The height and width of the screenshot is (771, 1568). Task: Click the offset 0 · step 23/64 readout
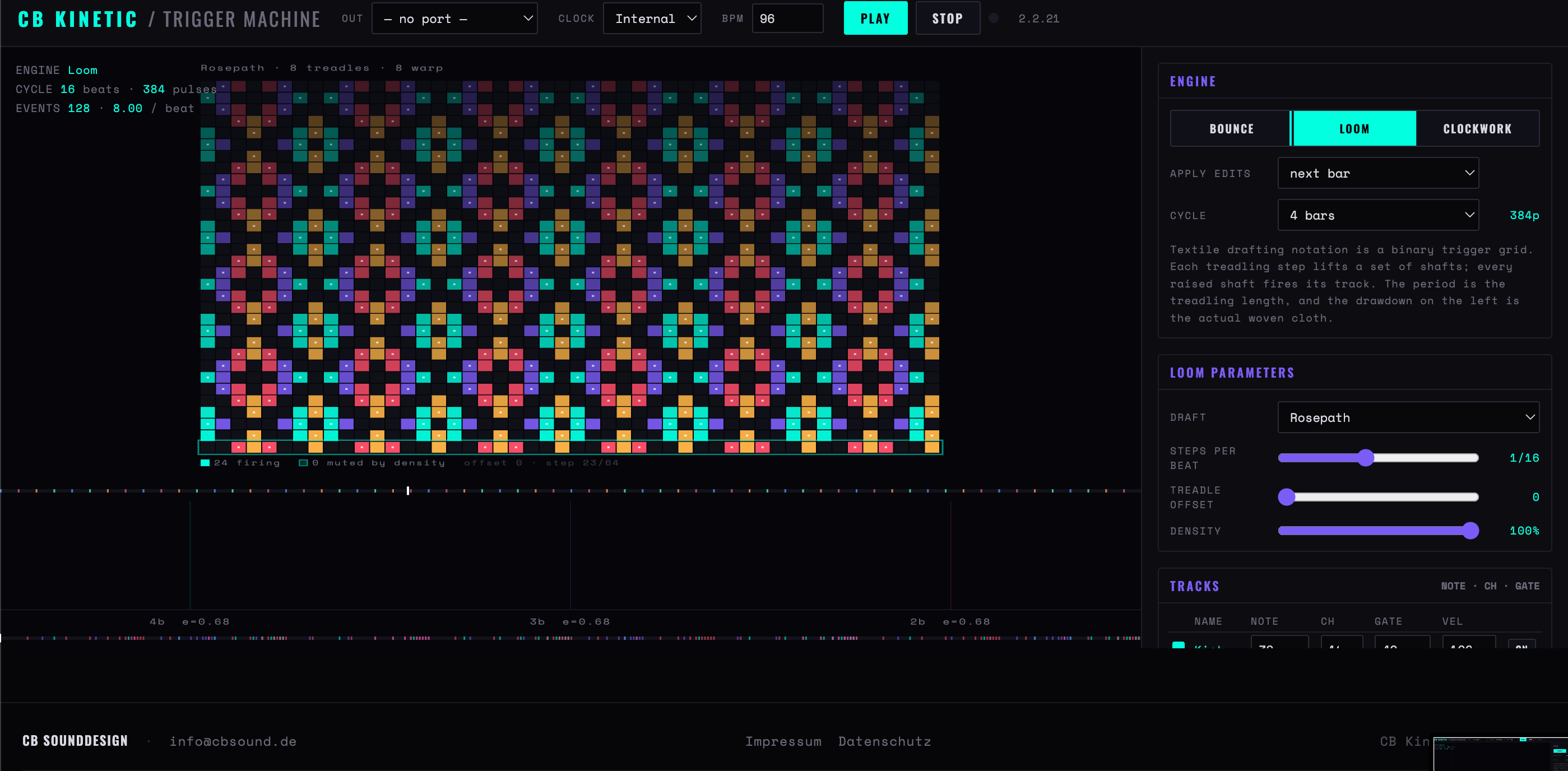[541, 463]
